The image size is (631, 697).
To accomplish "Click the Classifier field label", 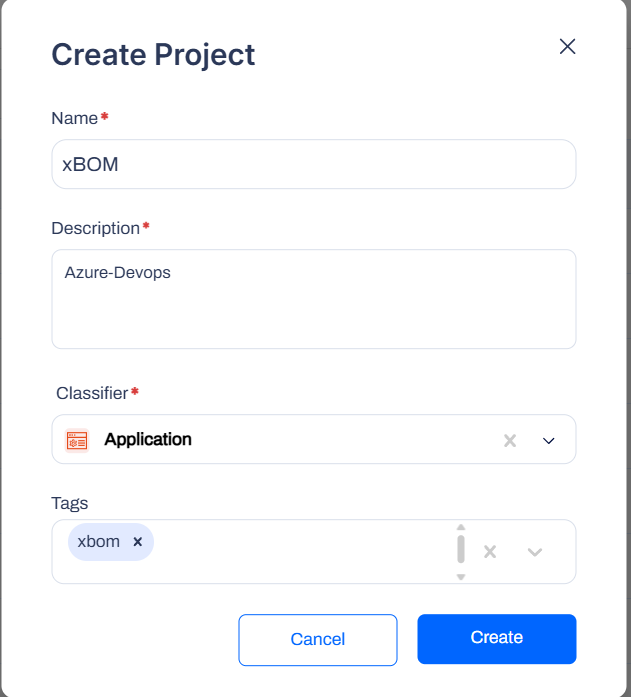I will coord(92,393).
